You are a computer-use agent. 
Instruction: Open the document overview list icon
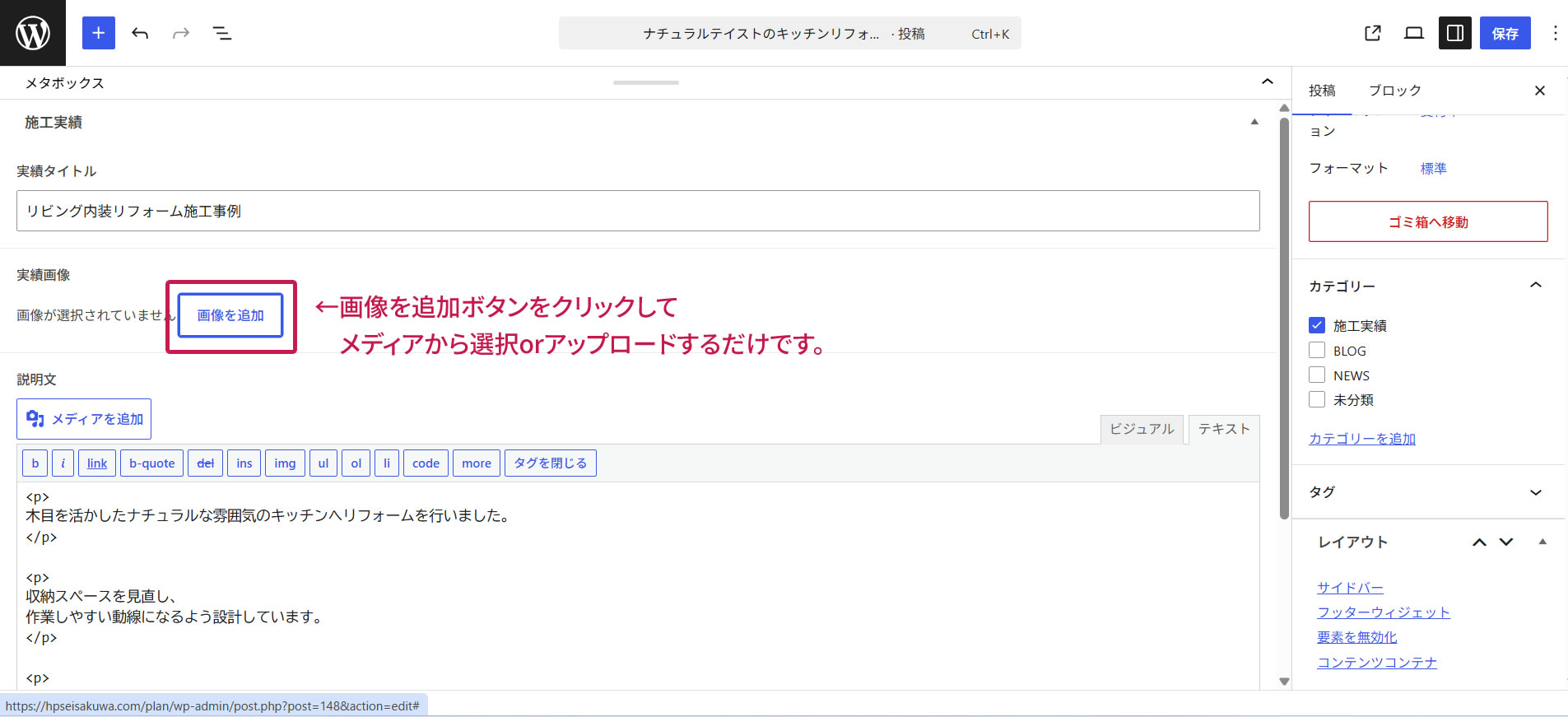(222, 33)
